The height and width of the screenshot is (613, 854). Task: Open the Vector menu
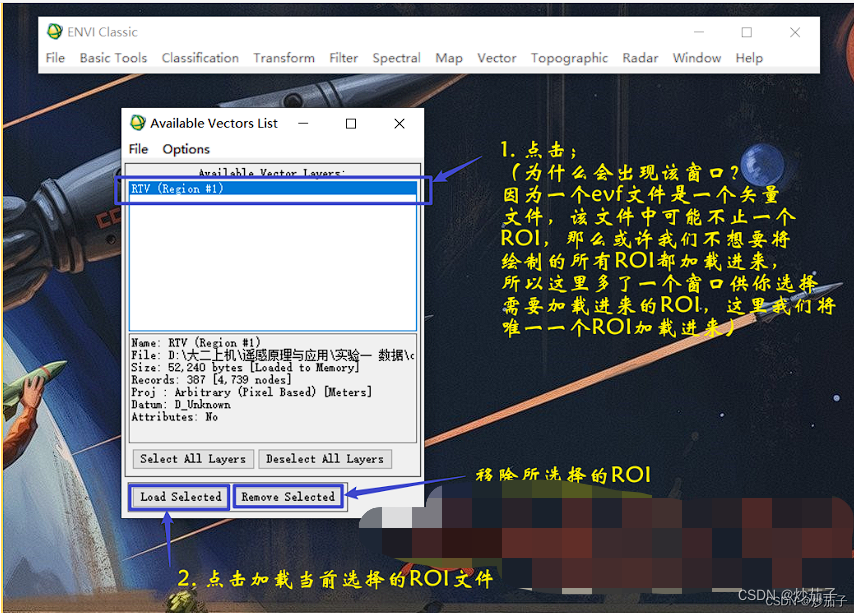pos(496,58)
